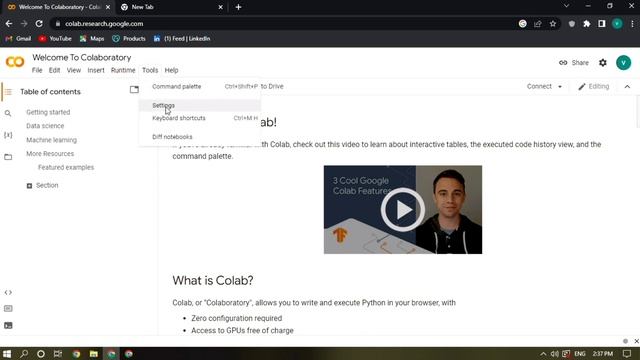Reload the page
This screenshot has height=360, width=640.
coord(39,24)
